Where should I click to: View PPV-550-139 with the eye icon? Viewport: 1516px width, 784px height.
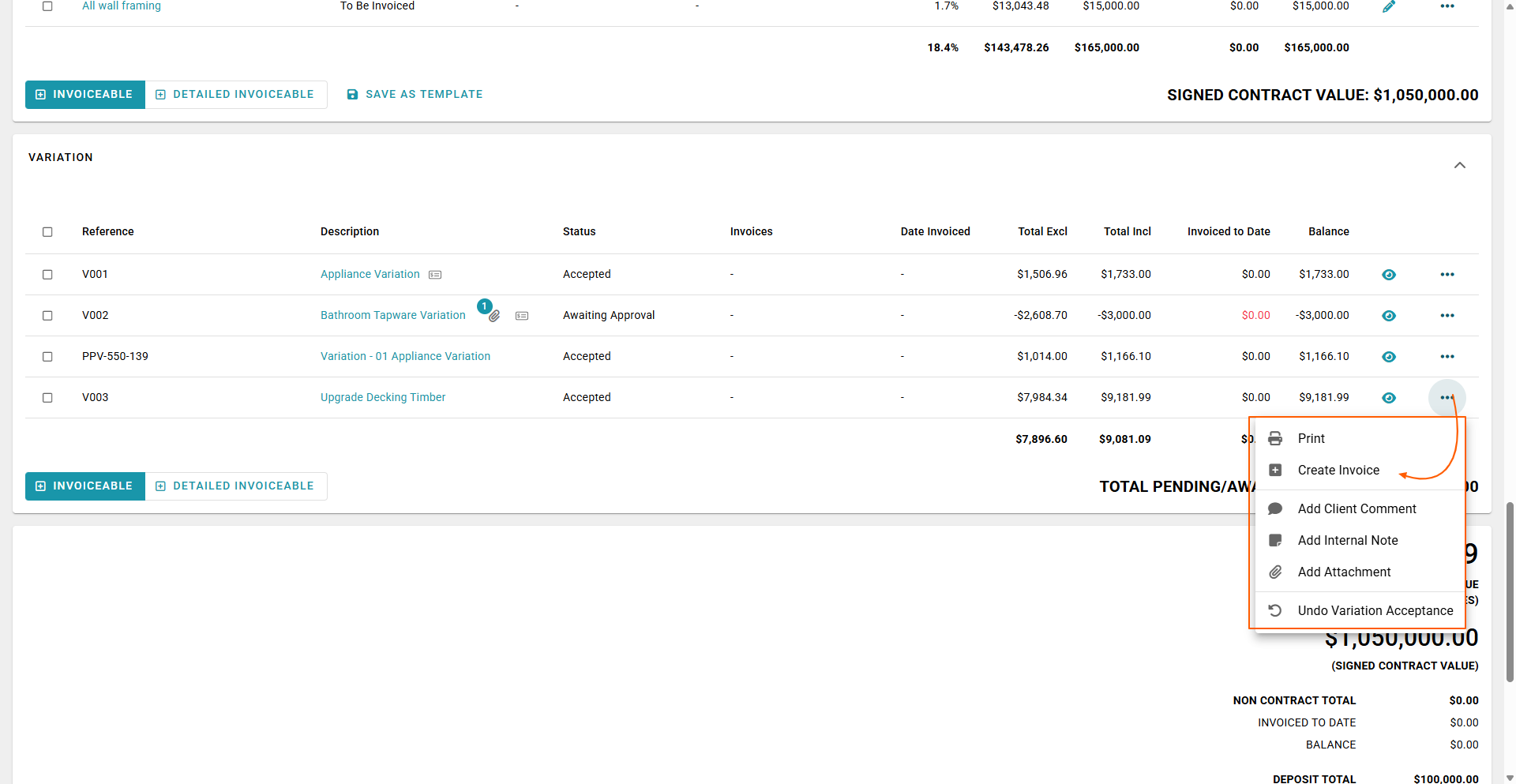[1389, 357]
